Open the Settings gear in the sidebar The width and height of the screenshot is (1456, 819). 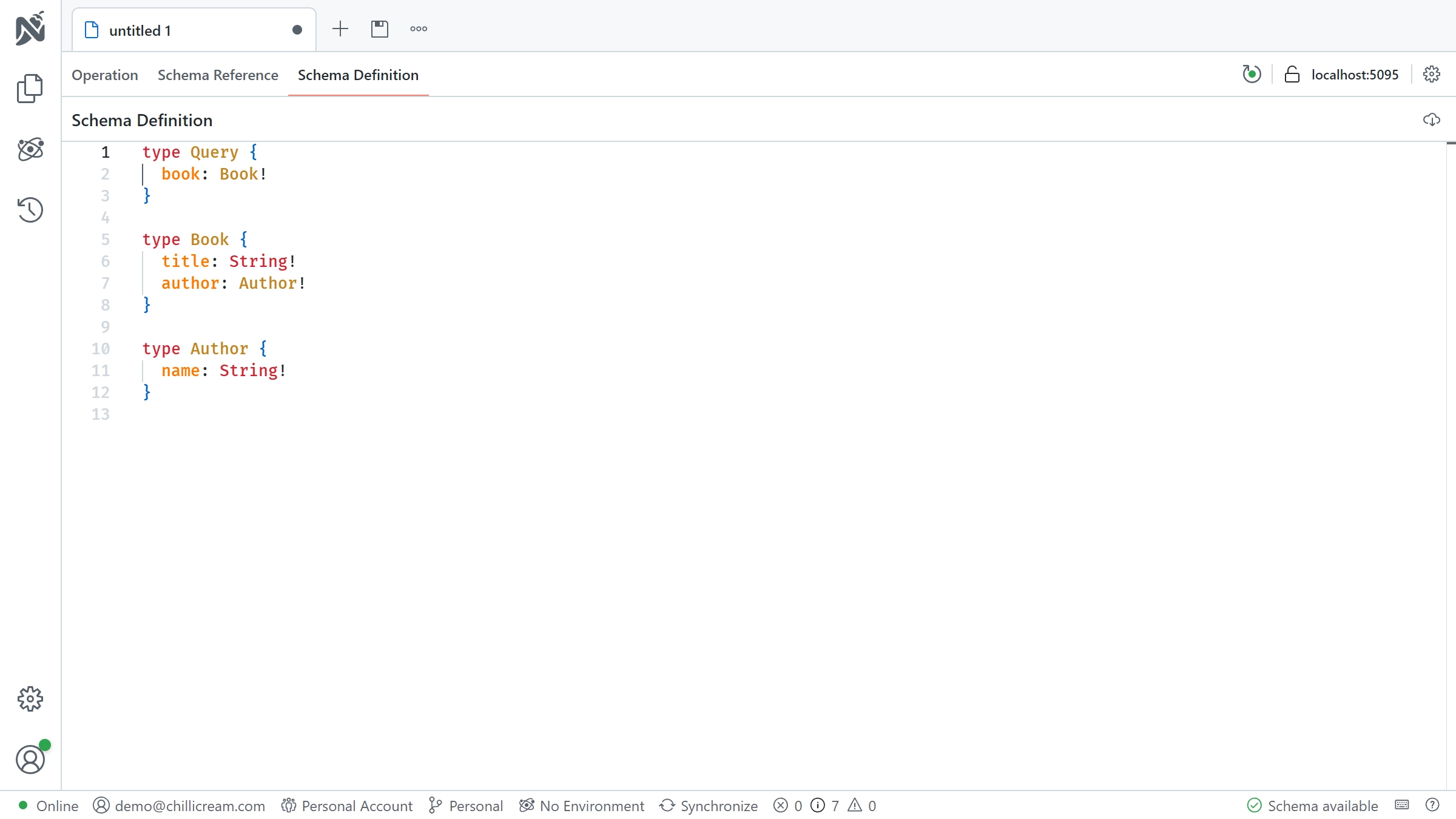click(x=30, y=699)
